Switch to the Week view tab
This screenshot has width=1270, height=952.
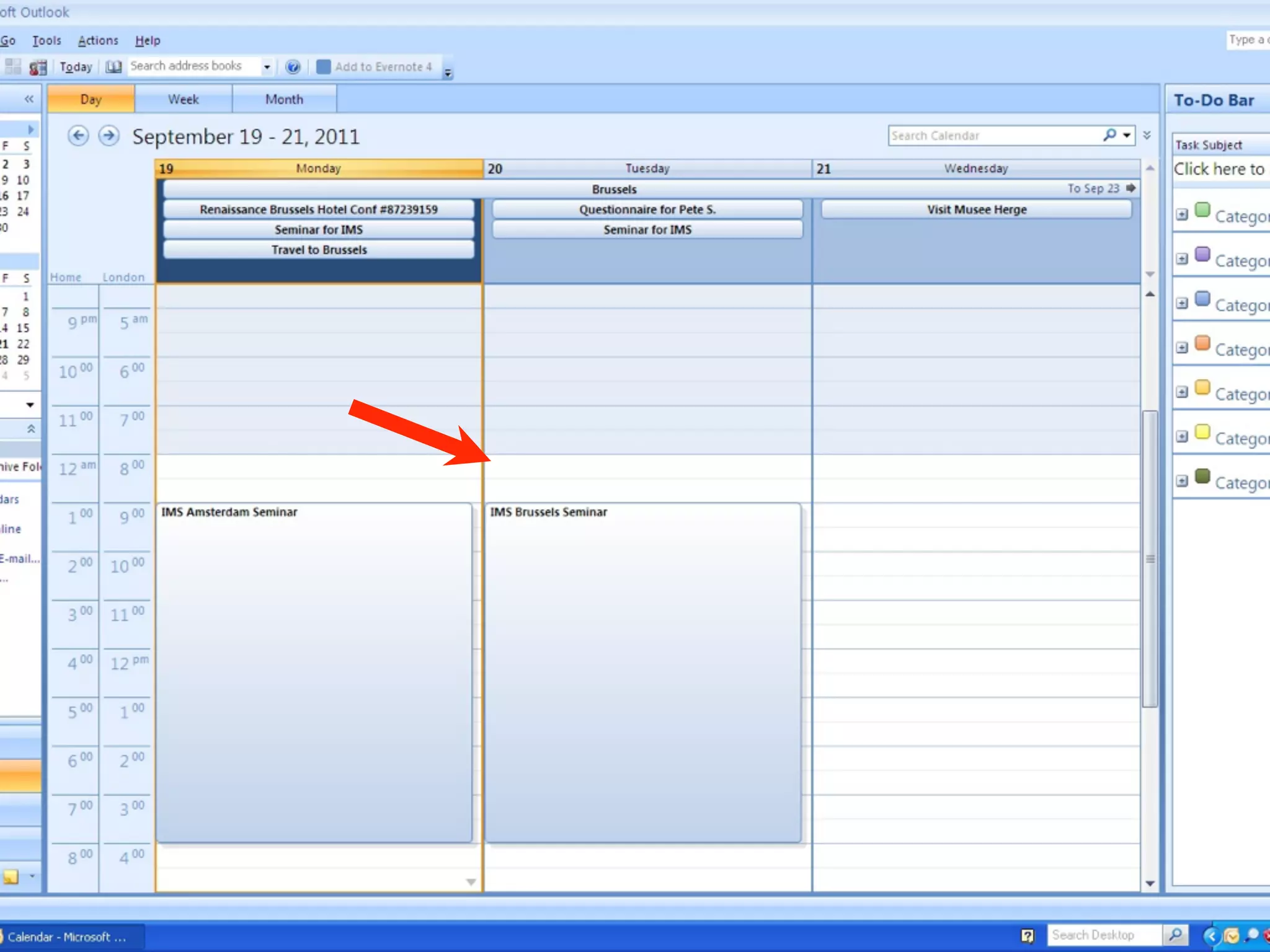coord(183,99)
